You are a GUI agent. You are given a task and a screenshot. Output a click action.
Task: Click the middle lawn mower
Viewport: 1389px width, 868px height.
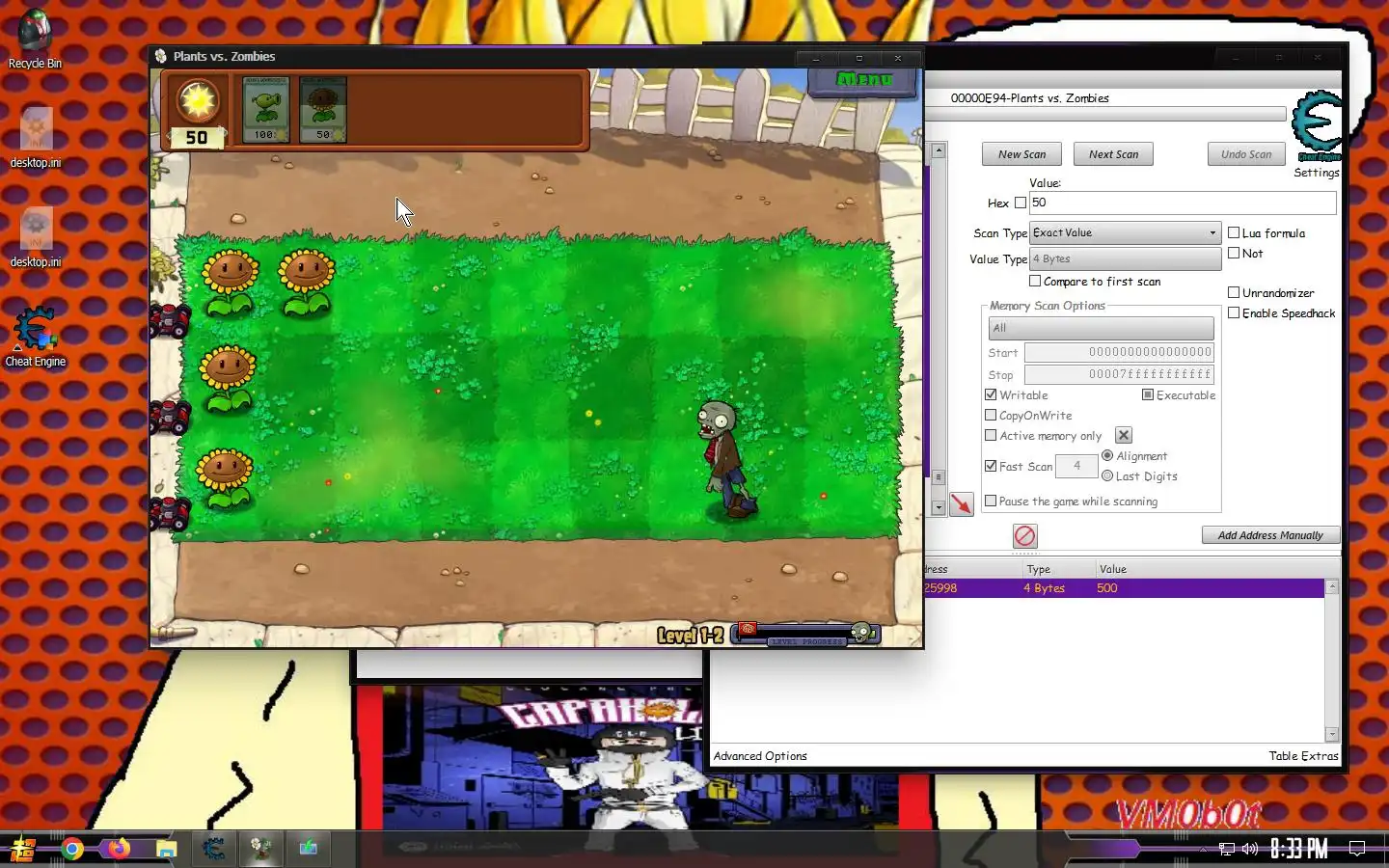pyautogui.click(x=170, y=417)
